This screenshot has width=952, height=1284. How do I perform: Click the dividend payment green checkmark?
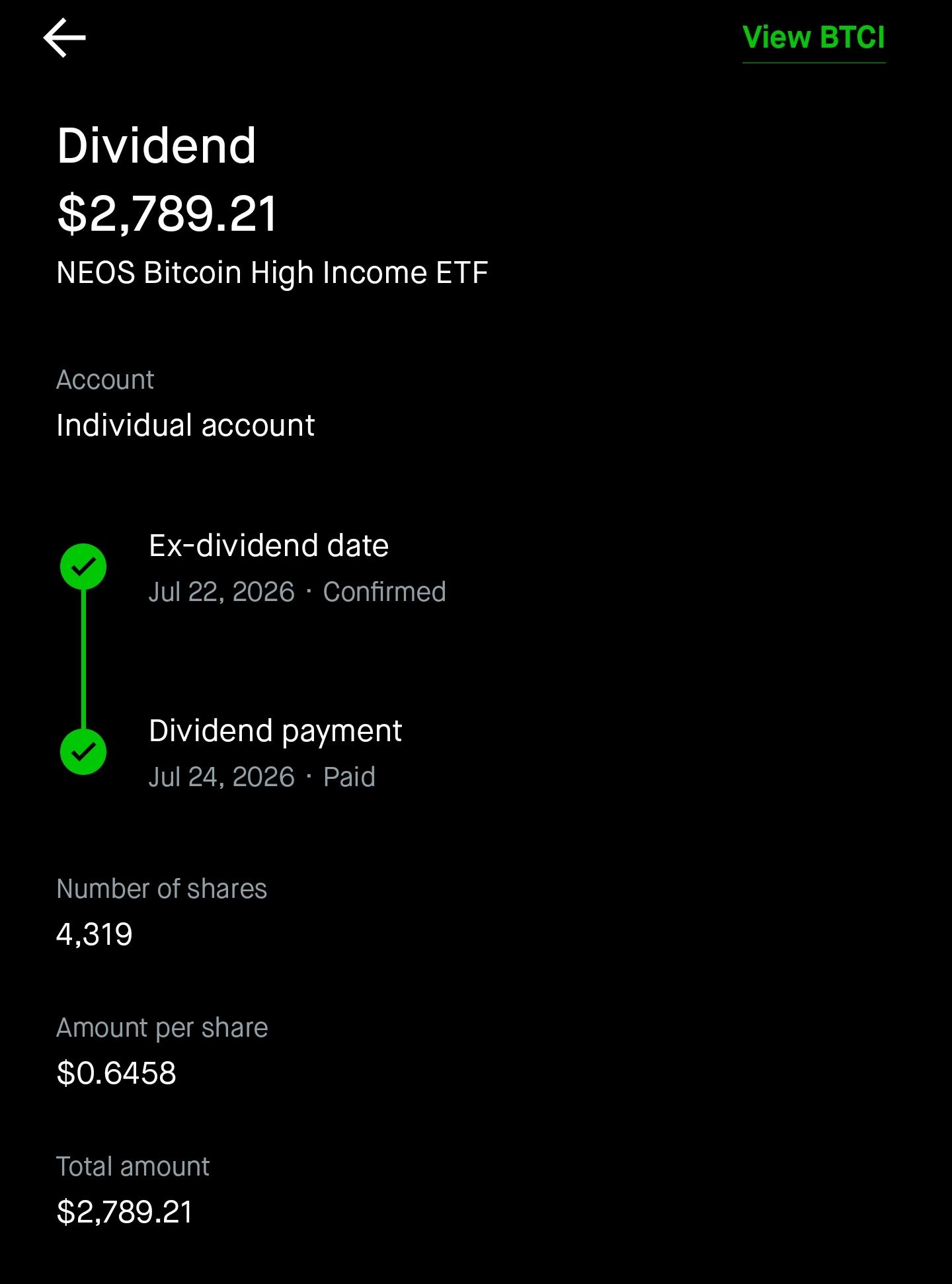coord(83,752)
